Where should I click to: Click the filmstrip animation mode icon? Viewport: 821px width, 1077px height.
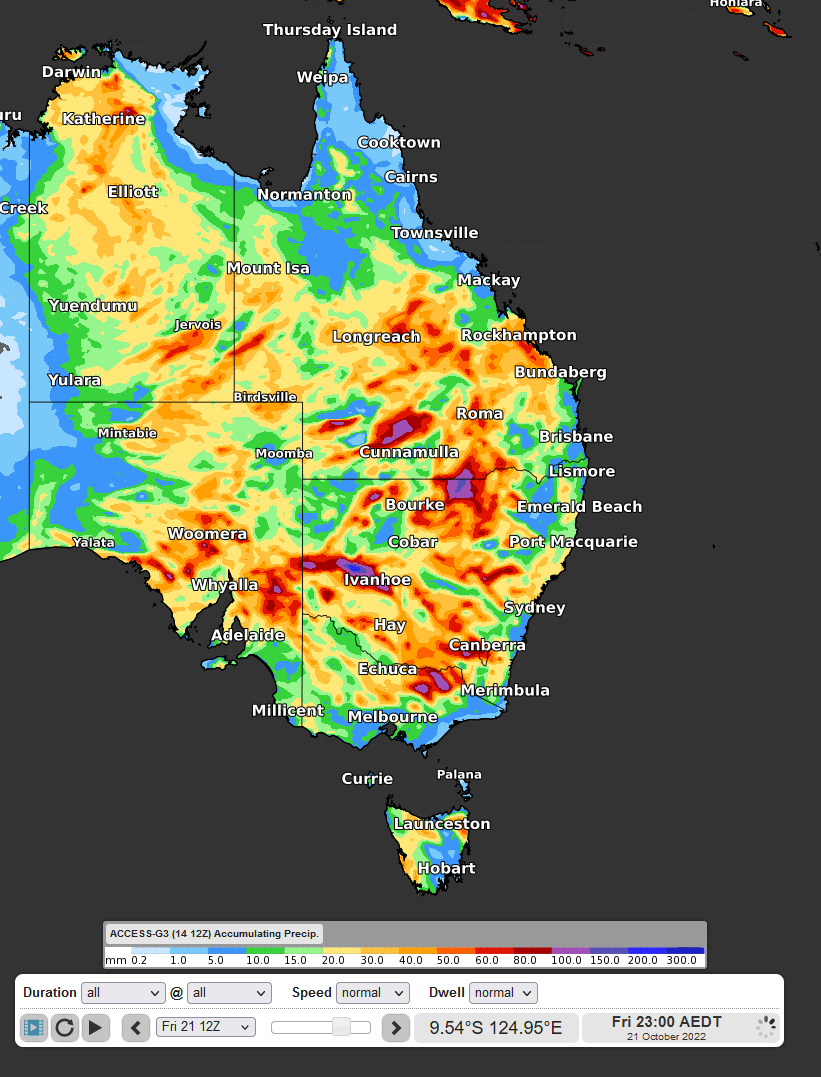point(33,1028)
